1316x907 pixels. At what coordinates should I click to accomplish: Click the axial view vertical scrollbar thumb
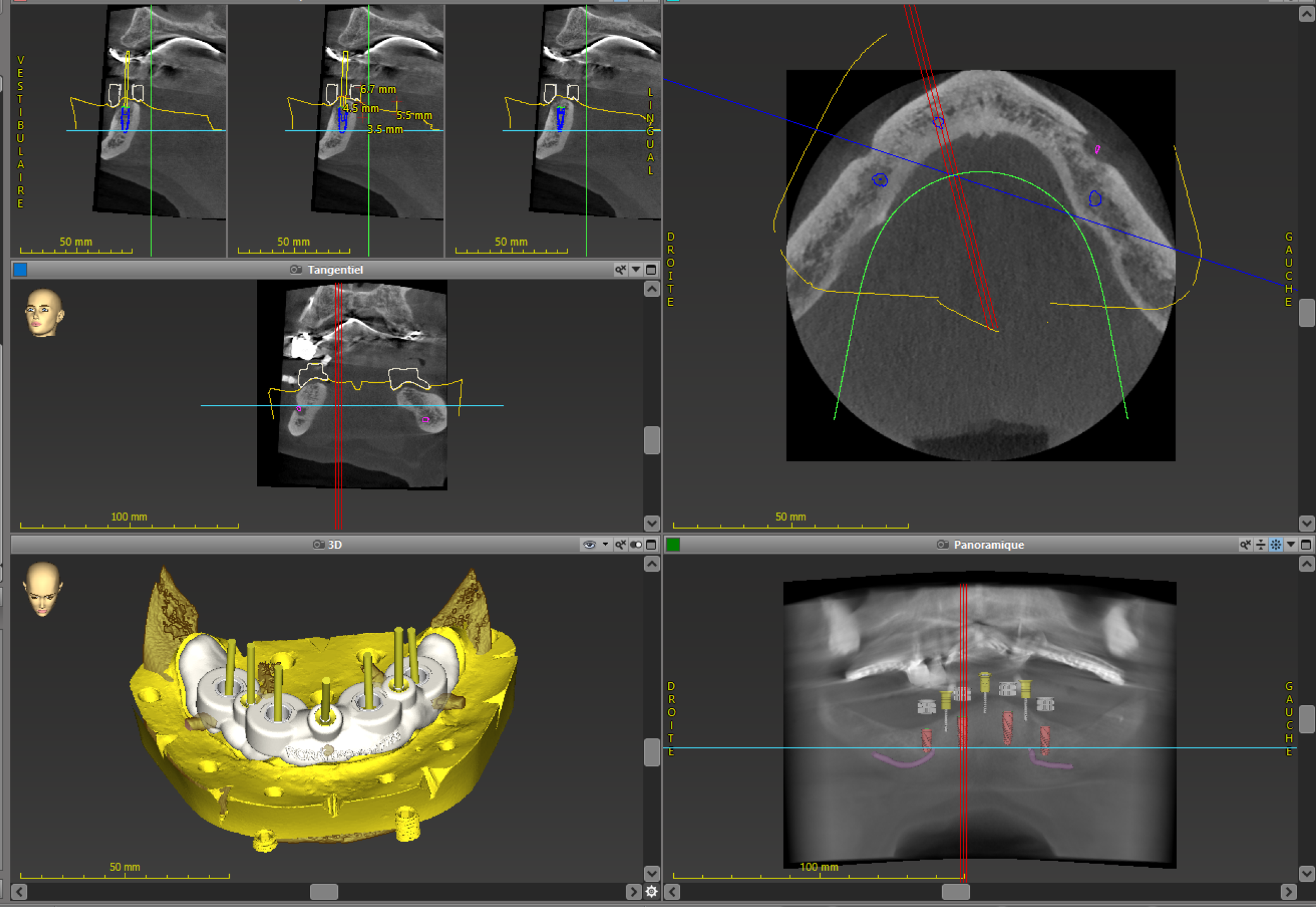click(1307, 313)
